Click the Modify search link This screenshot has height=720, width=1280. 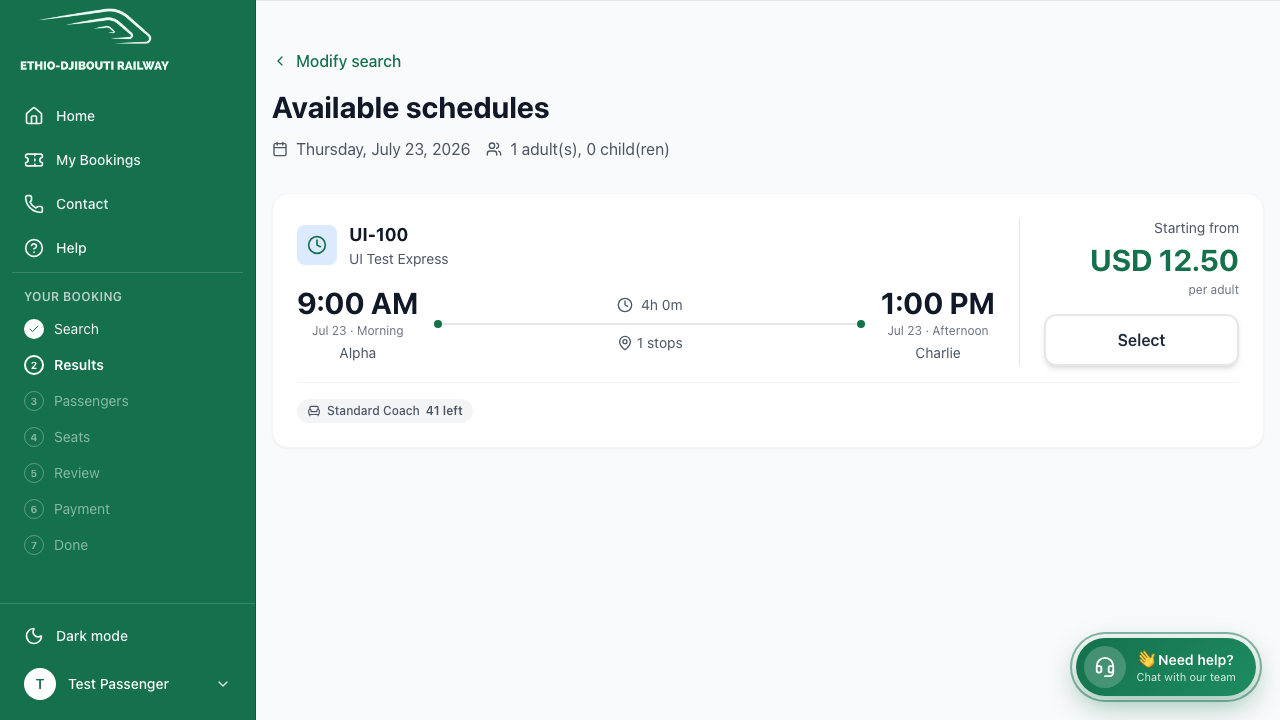(348, 61)
